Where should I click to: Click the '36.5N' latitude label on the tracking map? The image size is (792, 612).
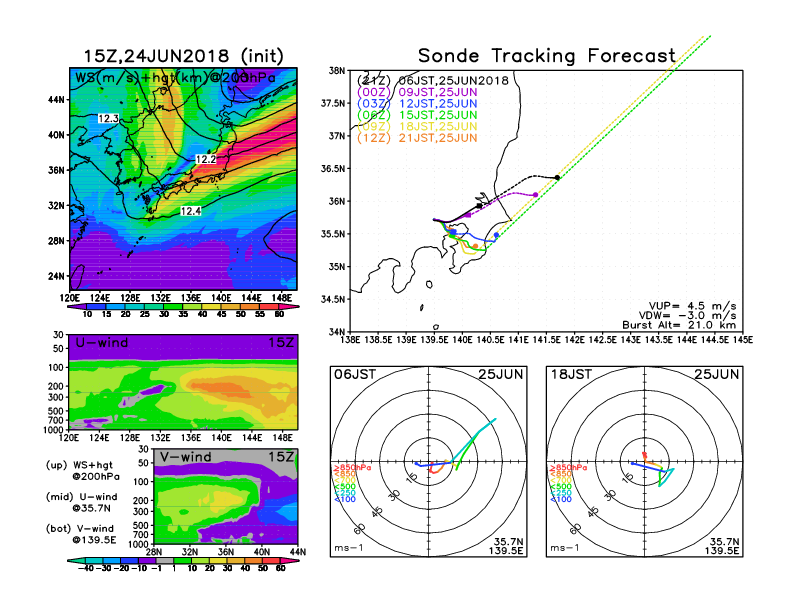click(x=333, y=169)
